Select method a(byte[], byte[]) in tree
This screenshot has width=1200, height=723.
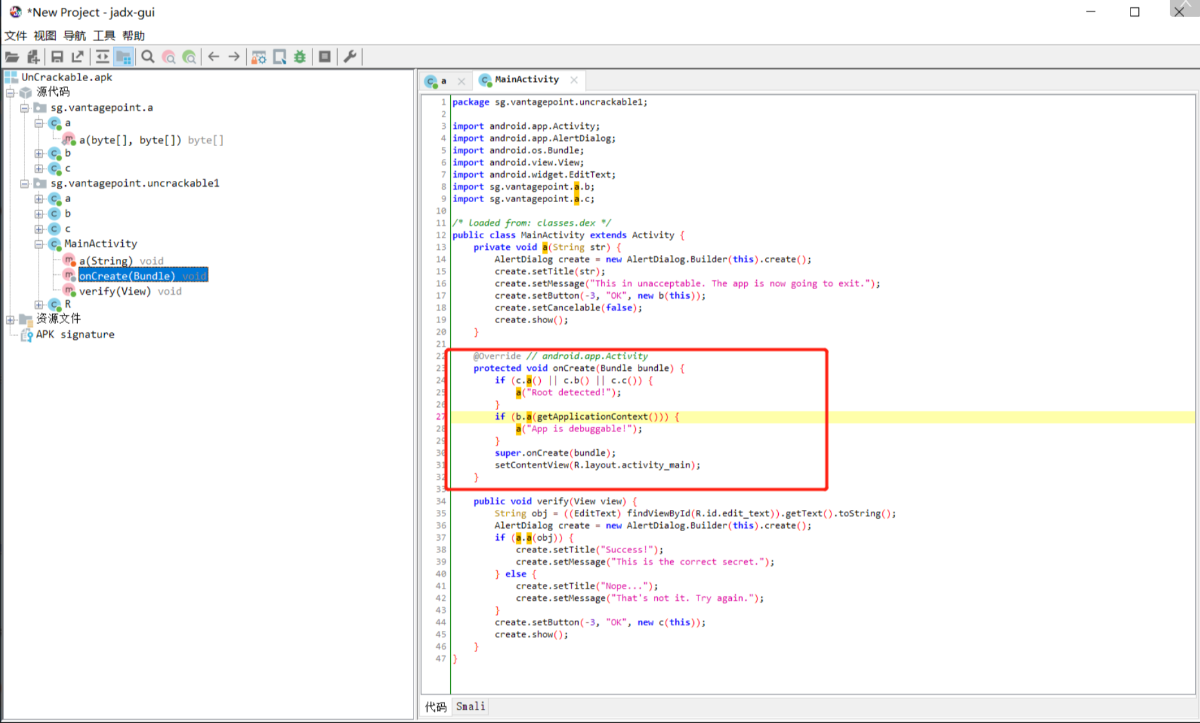[x=151, y=139]
